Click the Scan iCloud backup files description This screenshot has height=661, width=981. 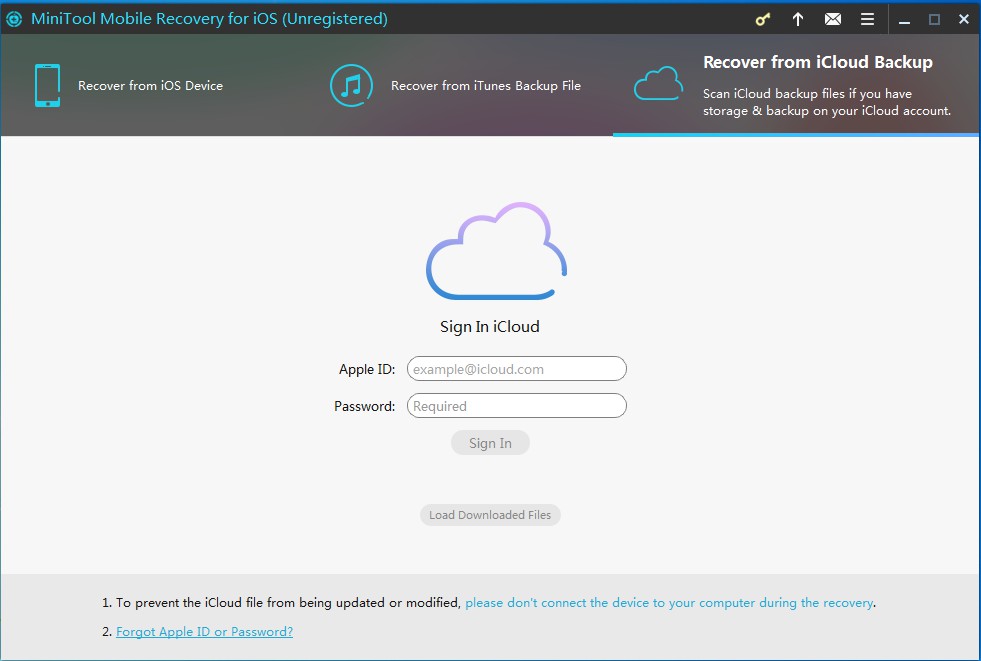(826, 102)
